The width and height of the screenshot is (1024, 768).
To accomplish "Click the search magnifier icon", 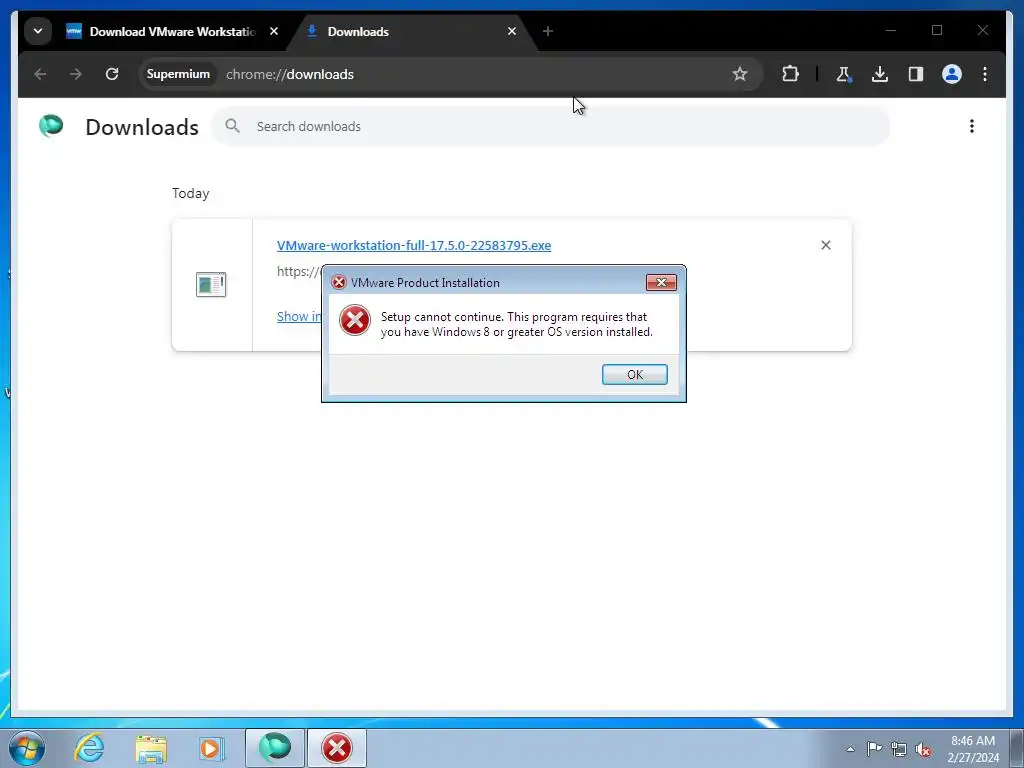I will [232, 125].
